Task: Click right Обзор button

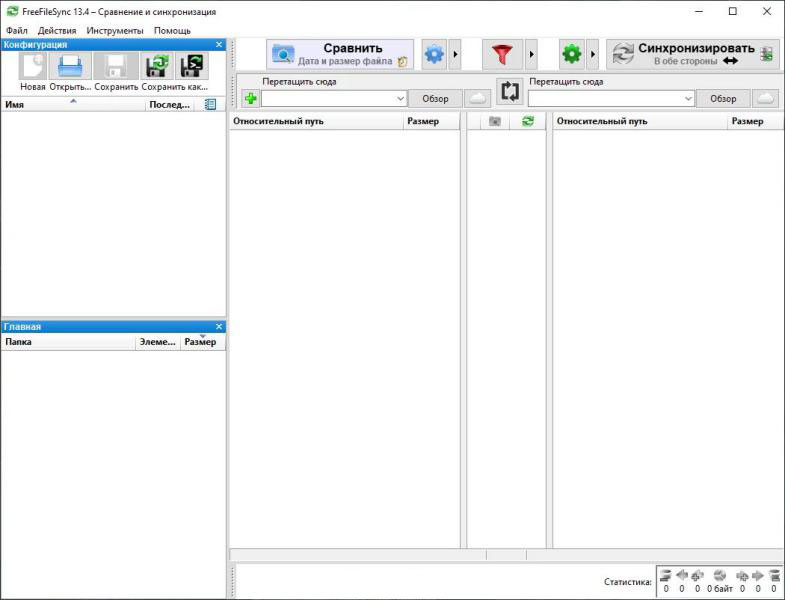Action: click(723, 99)
